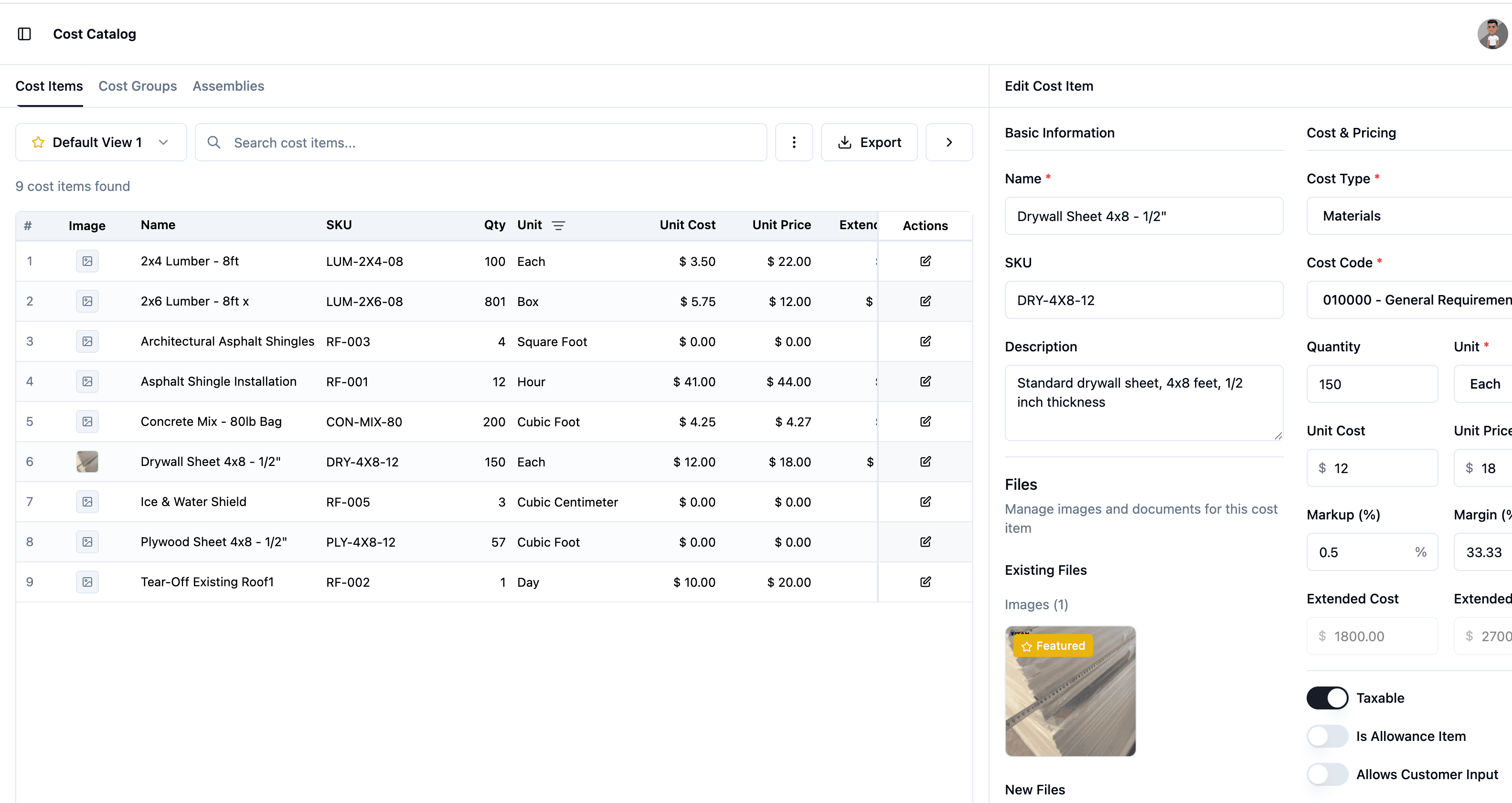Select the Cubic Centimeter unit cell
The width and height of the screenshot is (1512, 803).
[x=567, y=502]
